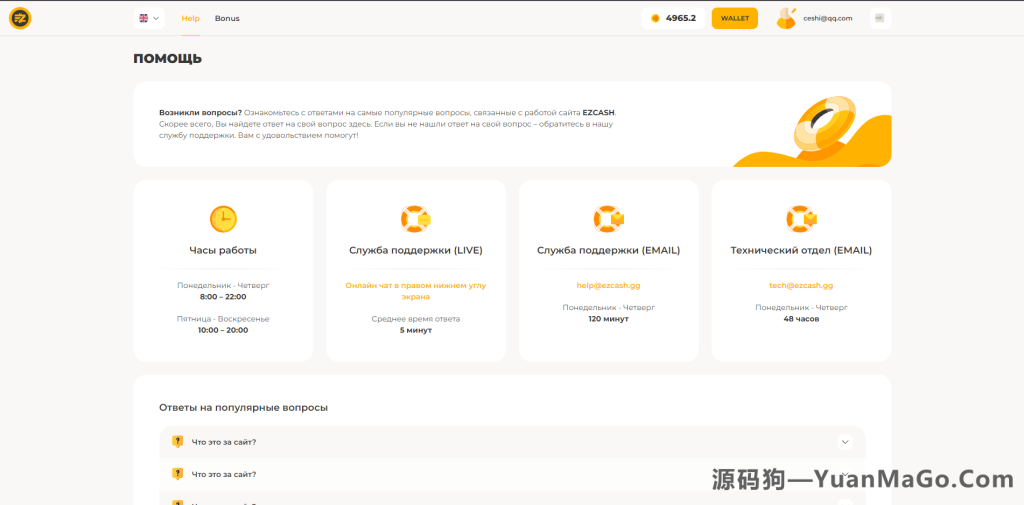Image resolution: width=1024 pixels, height=505 pixels.
Task: Click the 'Служба поддержки (LIVE)' heading
Action: [x=416, y=250]
